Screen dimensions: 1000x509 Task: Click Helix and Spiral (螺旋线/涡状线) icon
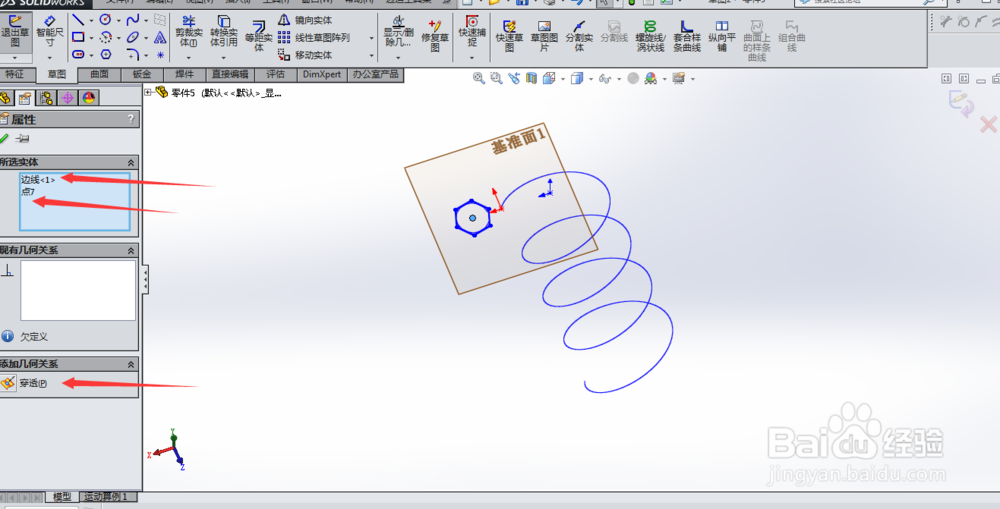[x=650, y=26]
